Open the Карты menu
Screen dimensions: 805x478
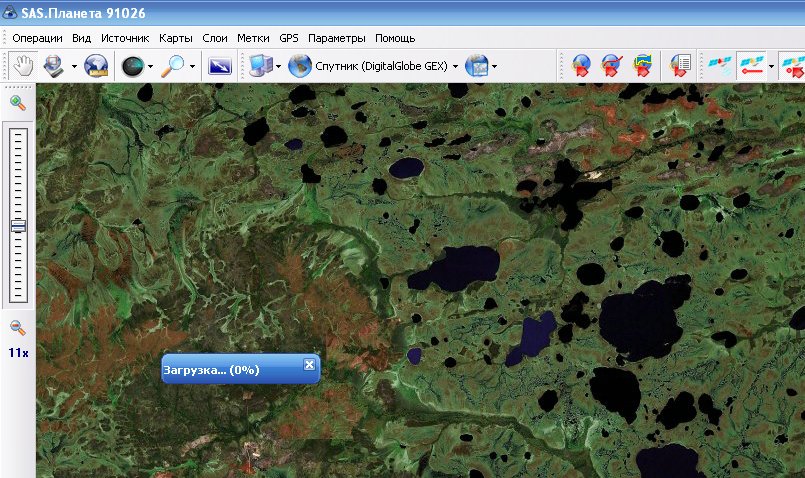pos(176,38)
